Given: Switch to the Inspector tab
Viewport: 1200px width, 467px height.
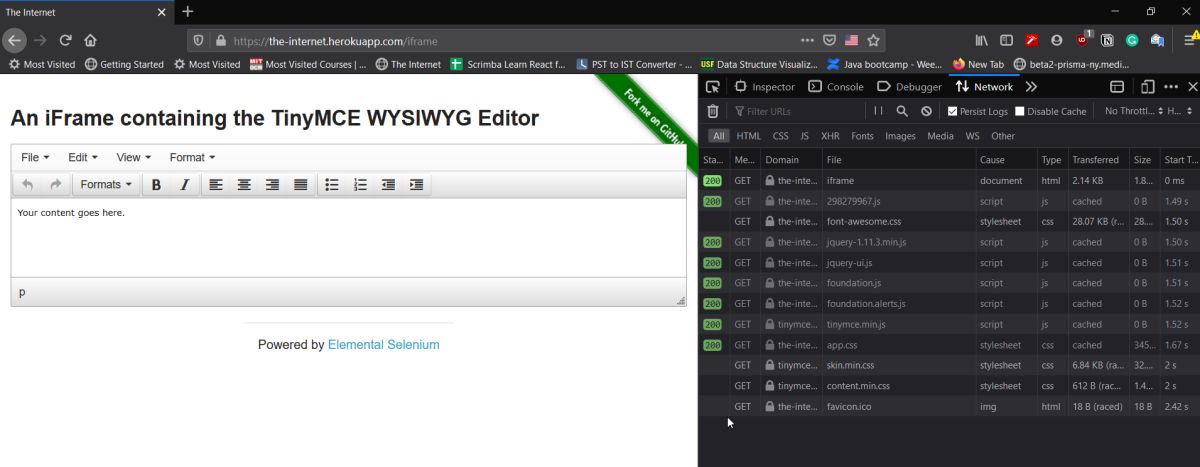Looking at the screenshot, I should tap(765, 87).
